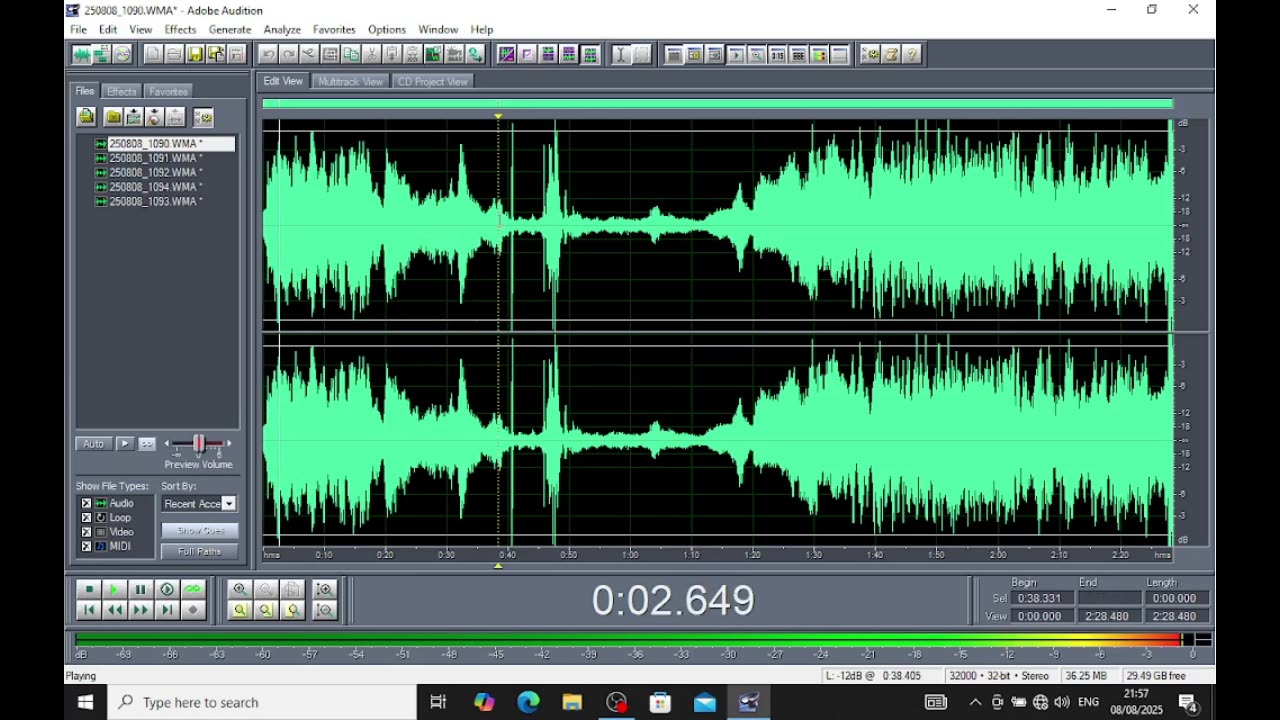Click the green horizontal range bar above waveform

(x=717, y=103)
